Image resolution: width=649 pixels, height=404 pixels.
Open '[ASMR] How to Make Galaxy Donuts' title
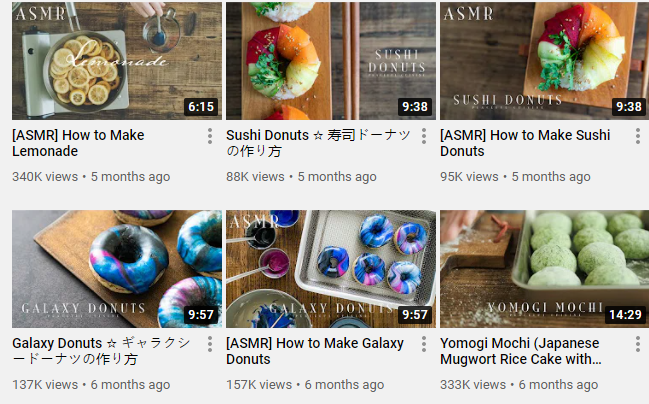pos(315,351)
